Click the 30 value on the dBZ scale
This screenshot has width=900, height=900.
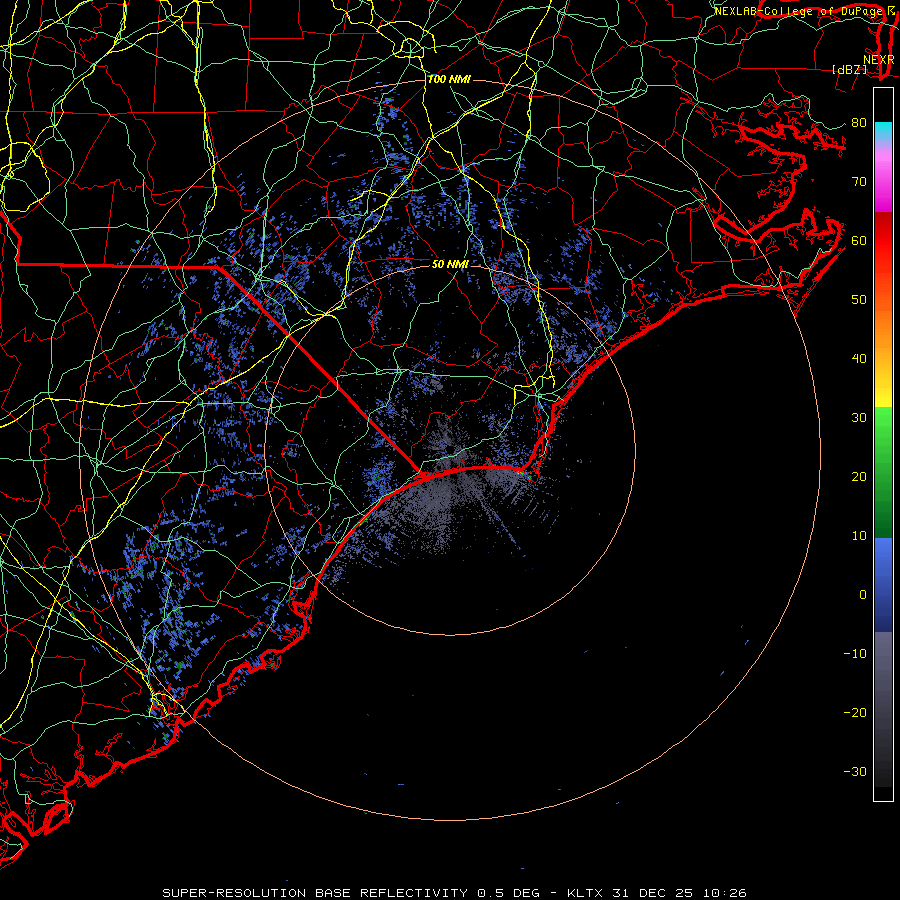pos(859,417)
